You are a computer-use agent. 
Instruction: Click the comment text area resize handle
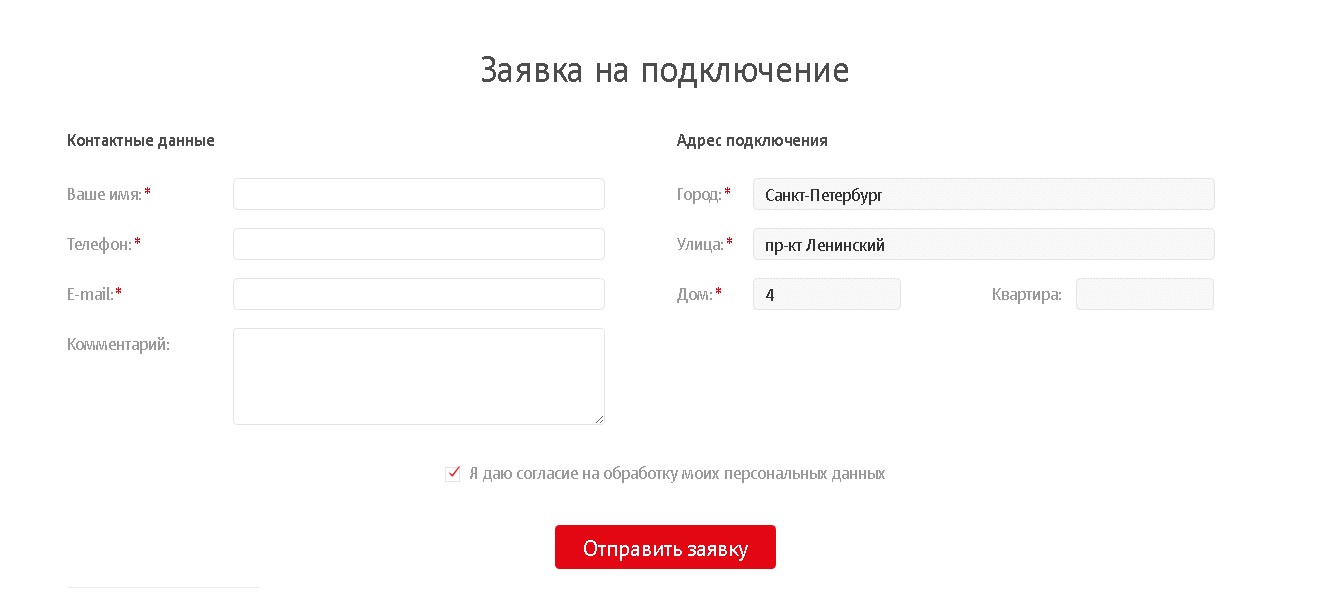[599, 419]
